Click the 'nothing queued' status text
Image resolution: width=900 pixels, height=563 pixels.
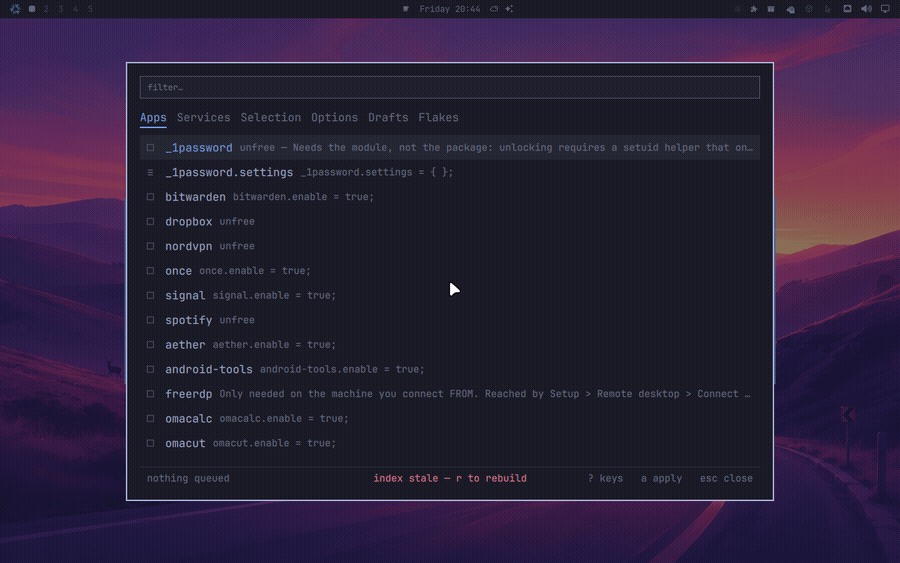point(188,479)
